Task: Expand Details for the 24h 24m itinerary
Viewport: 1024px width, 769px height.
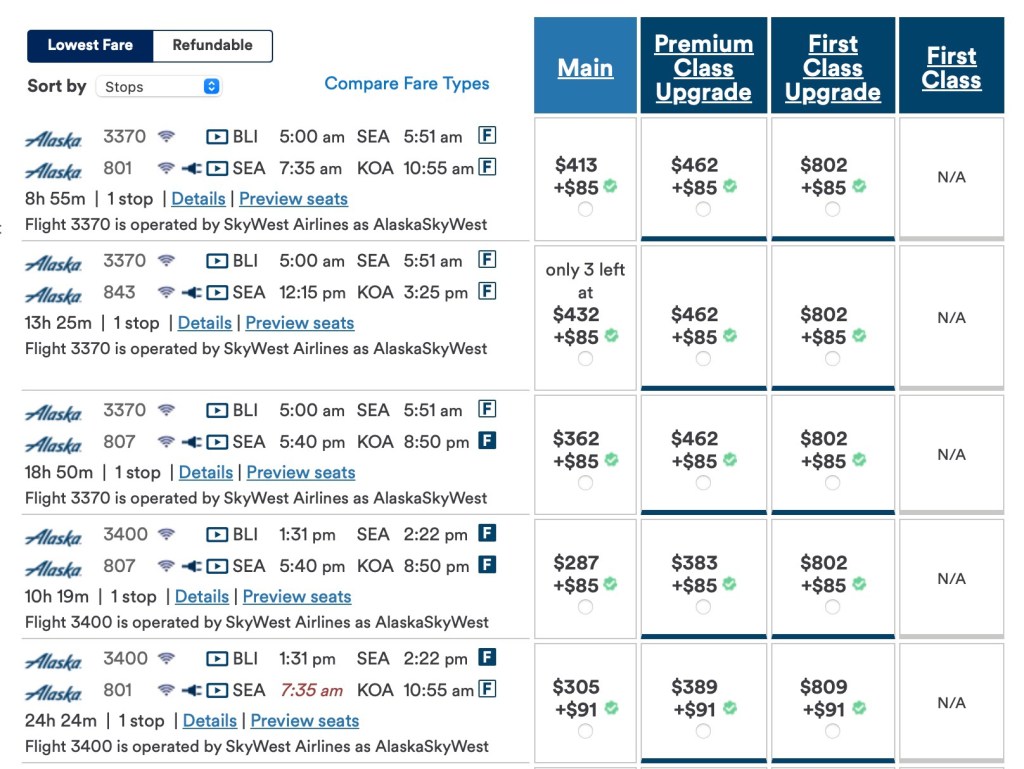Action: coord(210,721)
